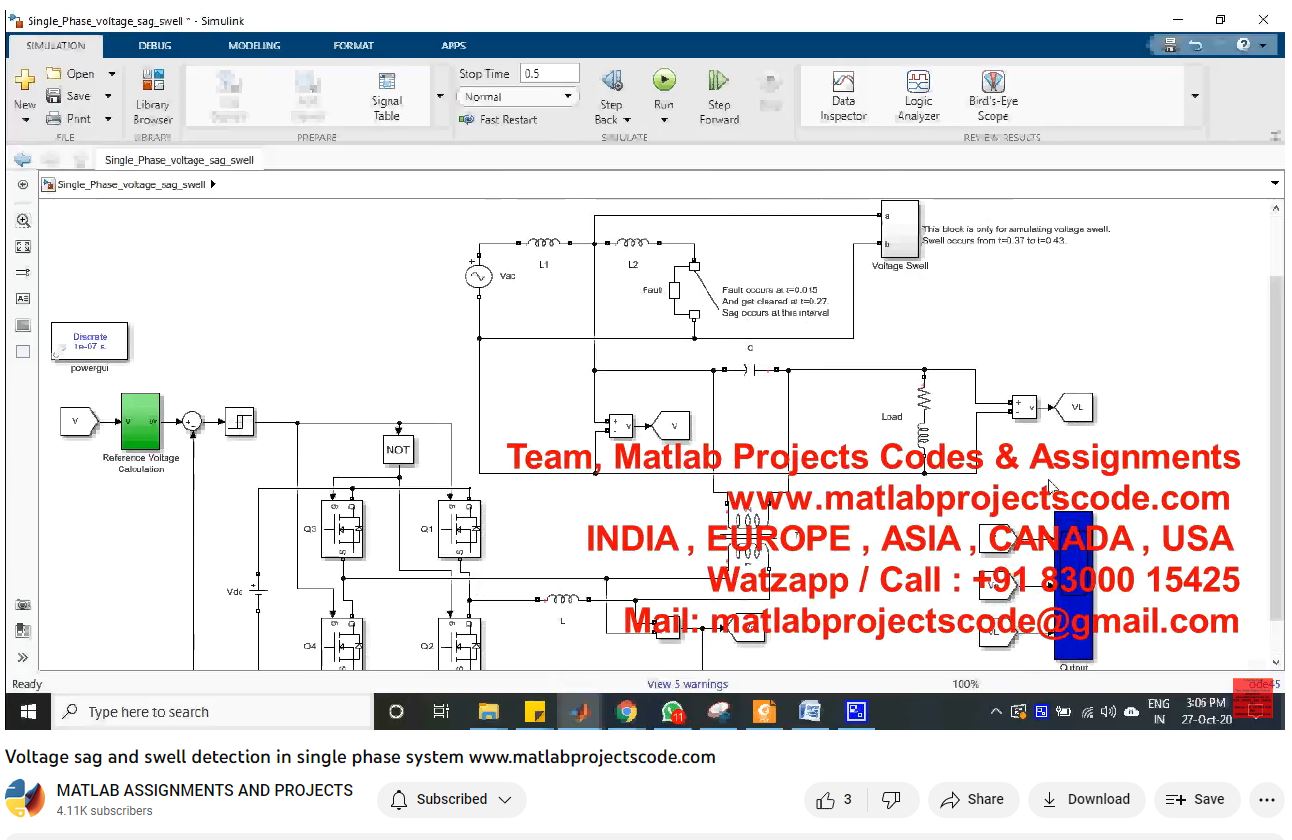Toggle Fast Restart mode
1292x840 pixels.
click(498, 119)
